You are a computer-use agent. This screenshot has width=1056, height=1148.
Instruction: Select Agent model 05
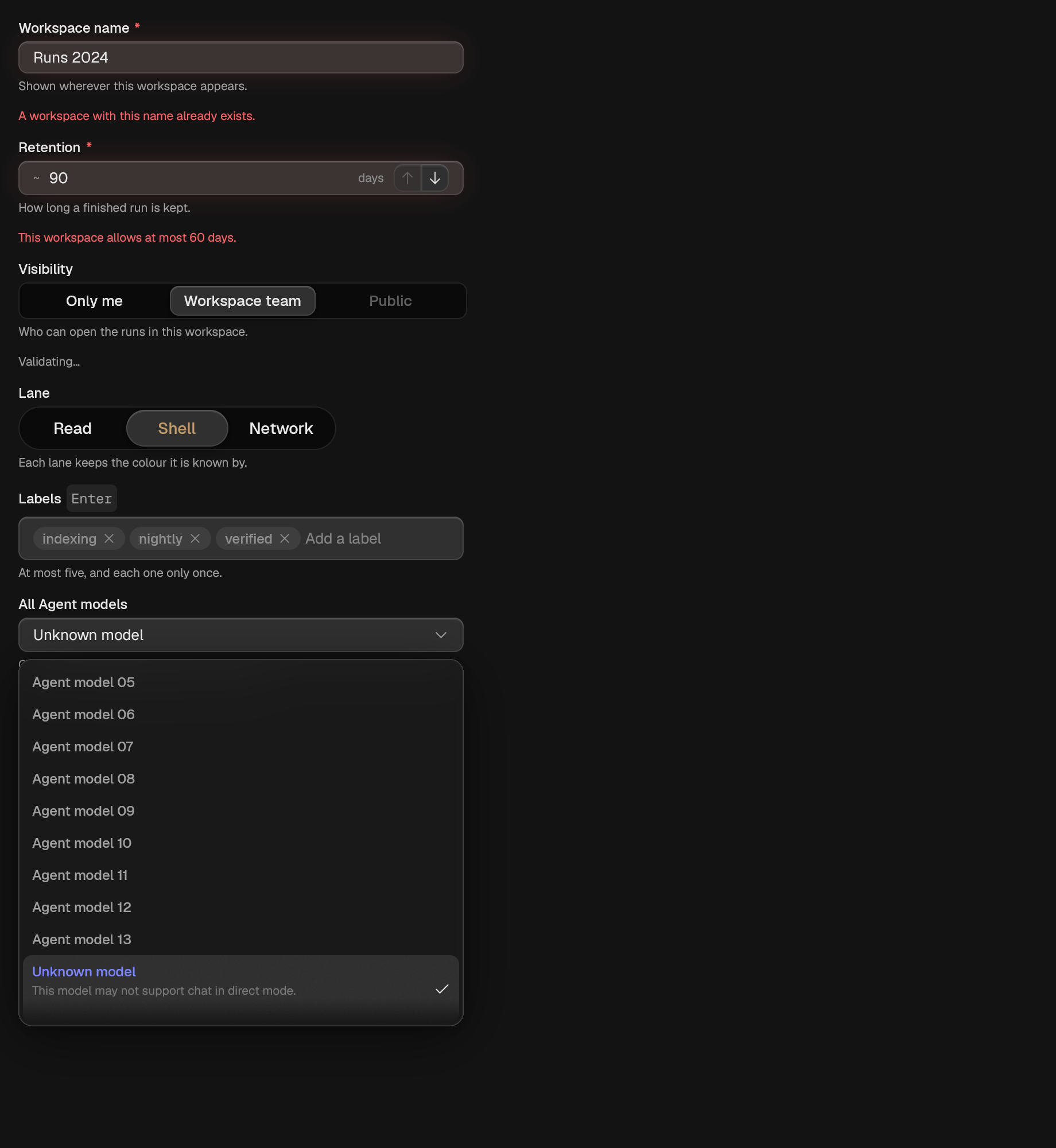241,682
